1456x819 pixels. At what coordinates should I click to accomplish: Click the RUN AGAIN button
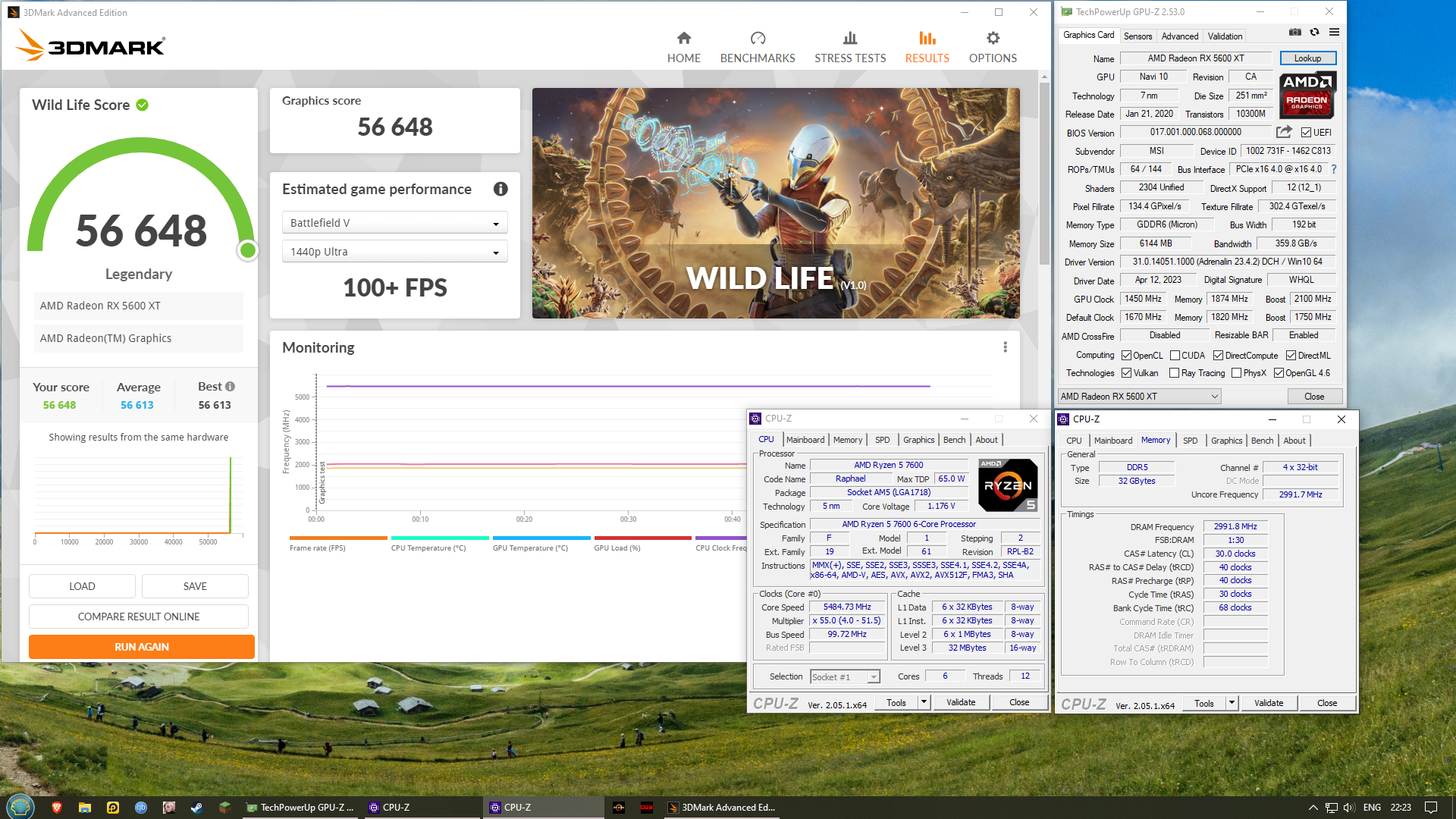pos(142,647)
